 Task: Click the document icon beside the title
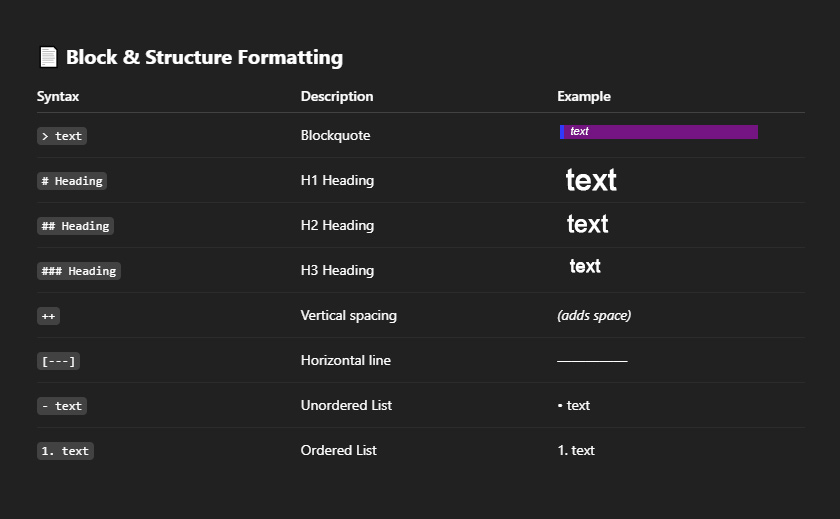[48, 57]
